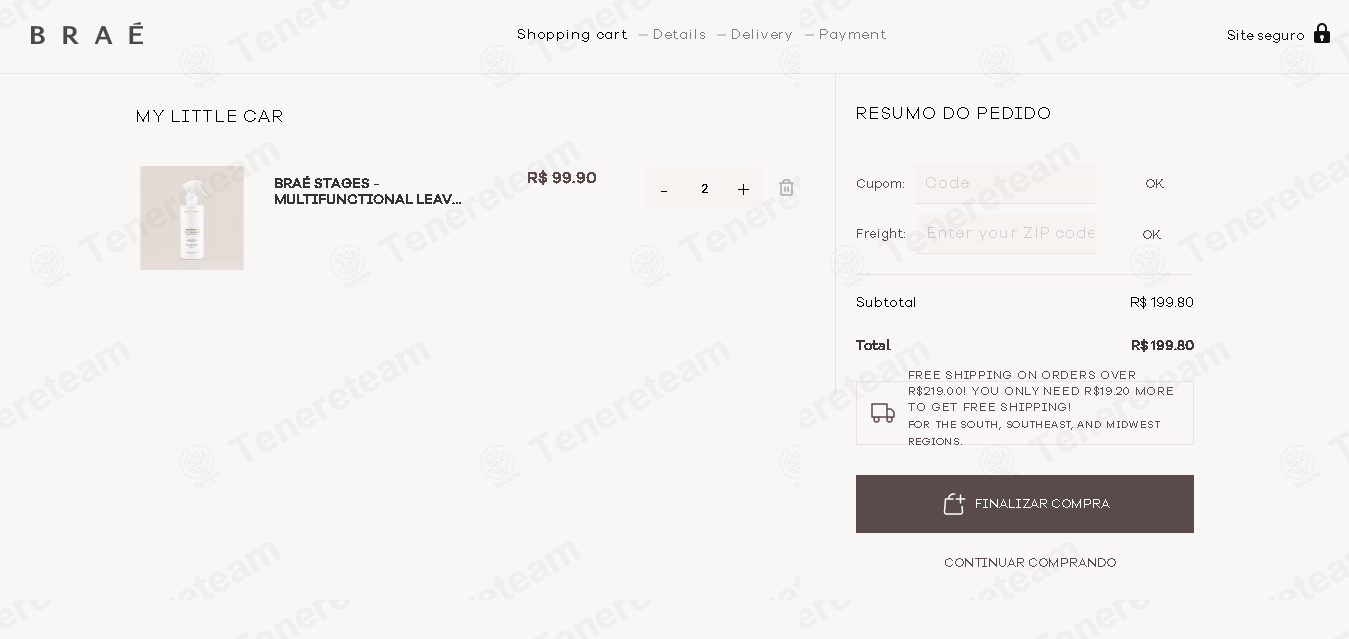Click the delivery truck icon
The width and height of the screenshot is (1349, 639).
click(x=883, y=413)
